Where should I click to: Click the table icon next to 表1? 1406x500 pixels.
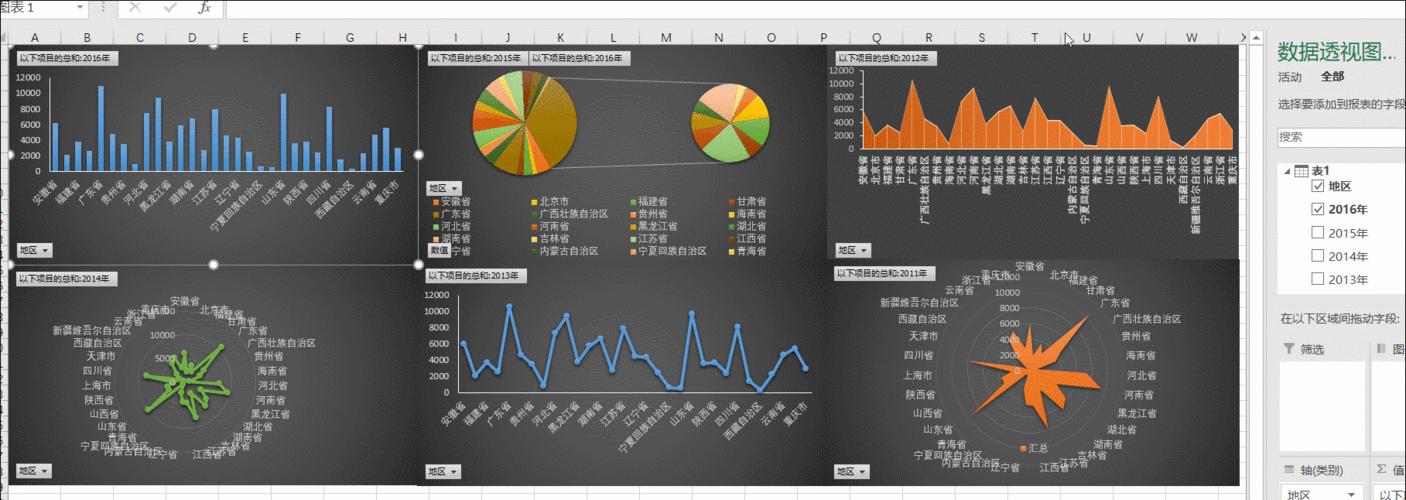pos(1302,171)
